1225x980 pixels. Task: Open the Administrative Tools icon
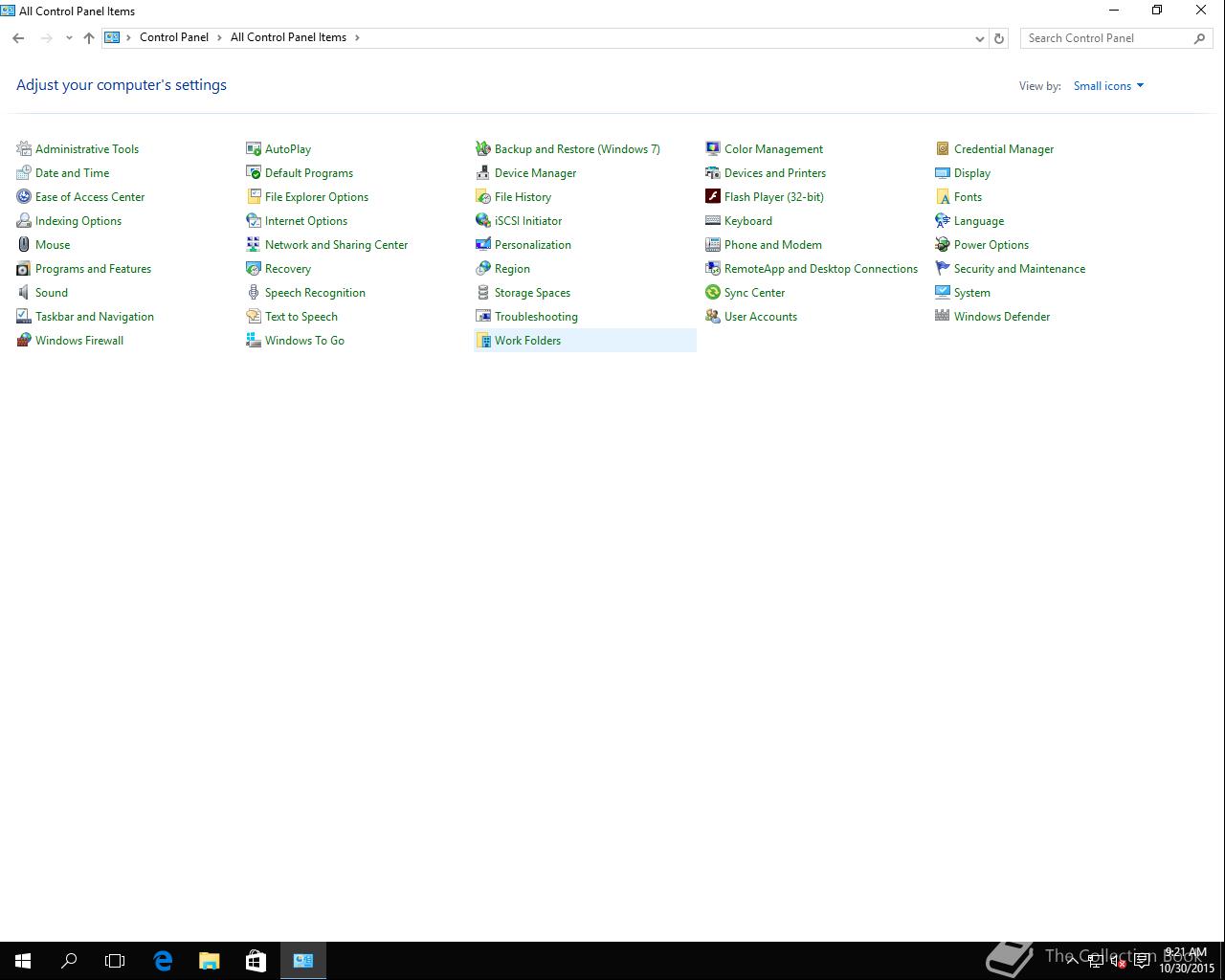[24, 148]
